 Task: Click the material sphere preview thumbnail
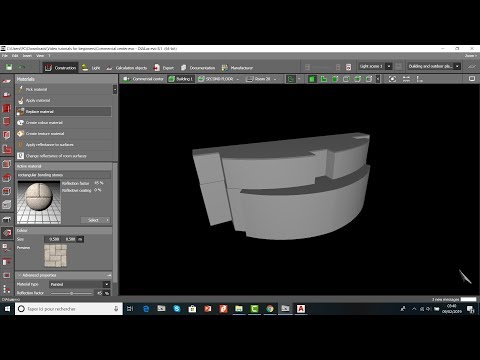[x=39, y=202]
